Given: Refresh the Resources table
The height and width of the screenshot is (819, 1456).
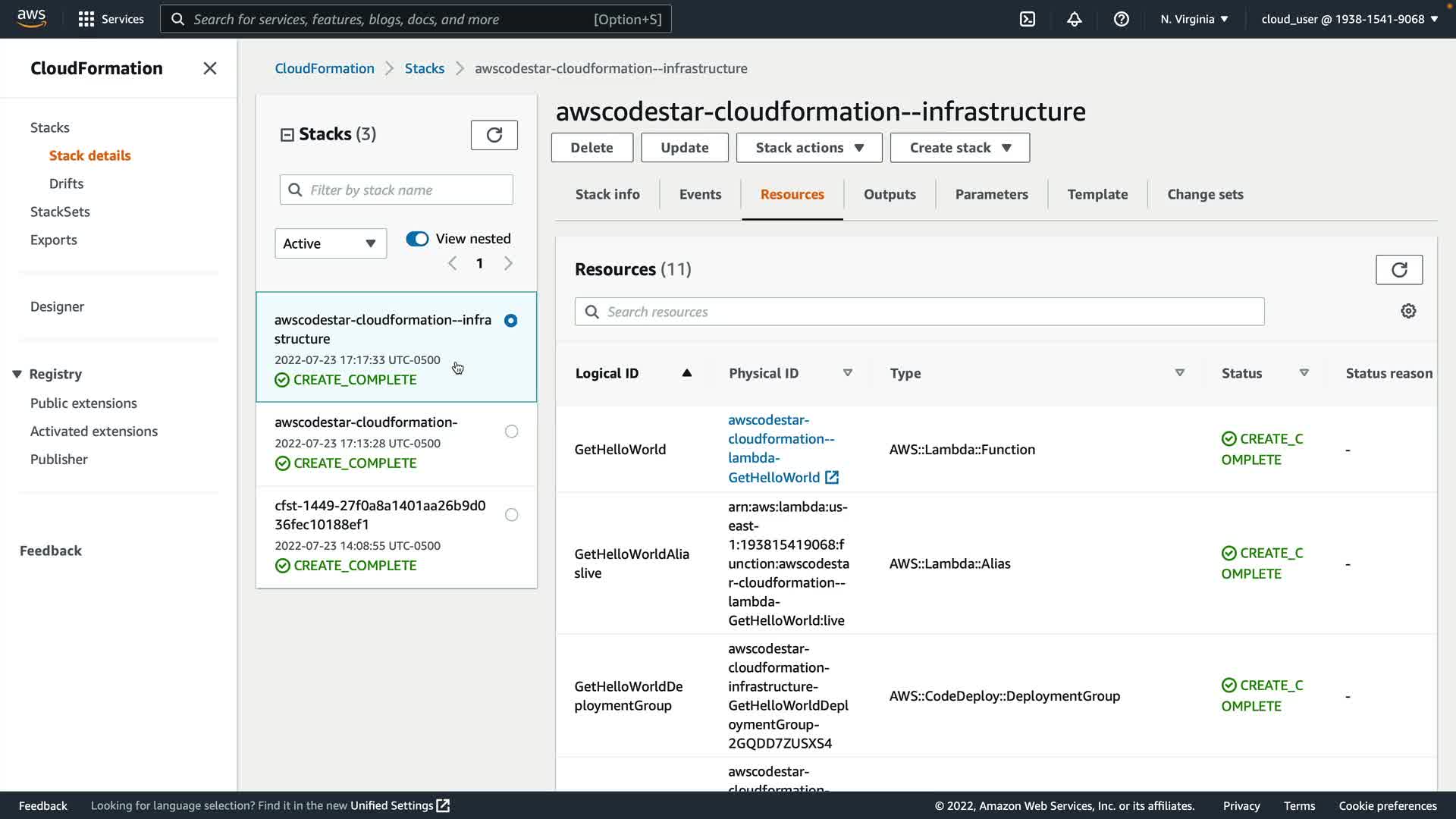Looking at the screenshot, I should (x=1398, y=270).
